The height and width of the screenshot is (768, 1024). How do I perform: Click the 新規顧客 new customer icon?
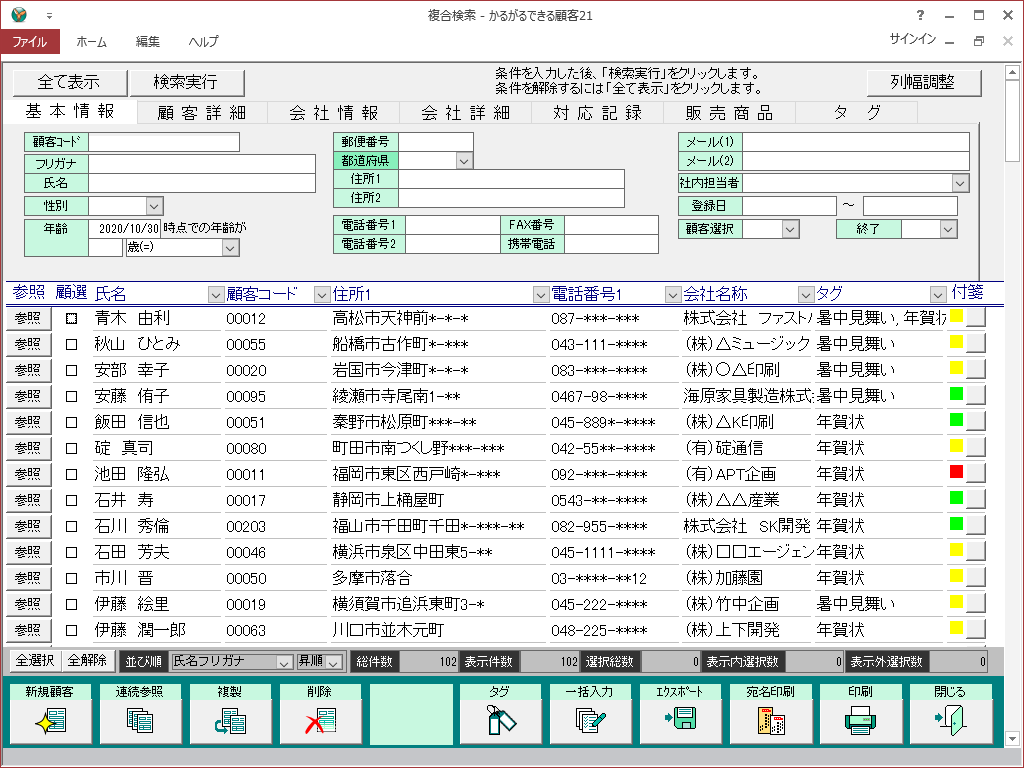click(50, 712)
